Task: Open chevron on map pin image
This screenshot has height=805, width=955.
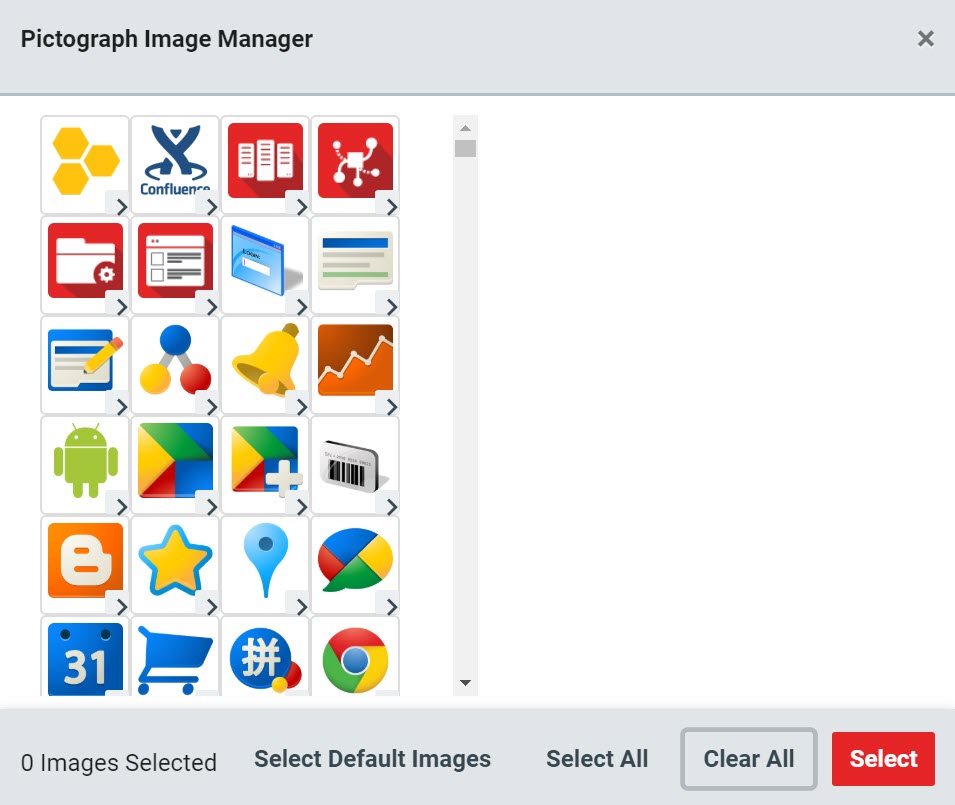Action: [x=301, y=606]
